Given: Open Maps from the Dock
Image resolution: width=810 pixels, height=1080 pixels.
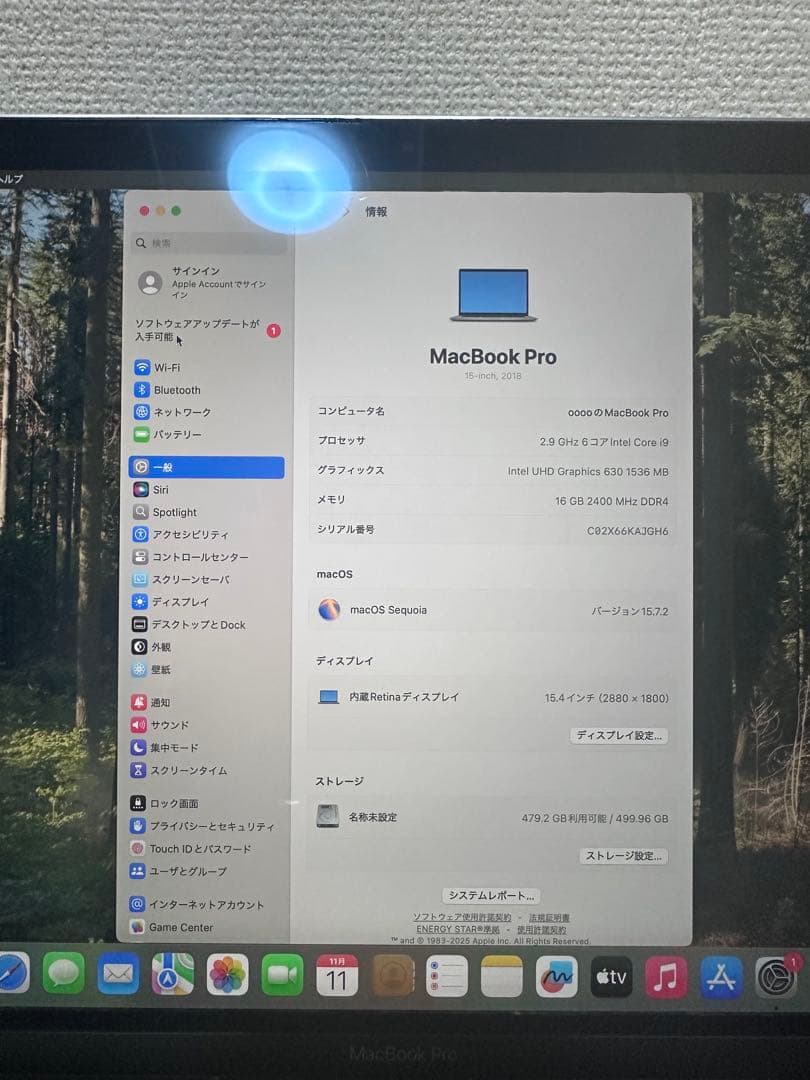Looking at the screenshot, I should pyautogui.click(x=172, y=974).
